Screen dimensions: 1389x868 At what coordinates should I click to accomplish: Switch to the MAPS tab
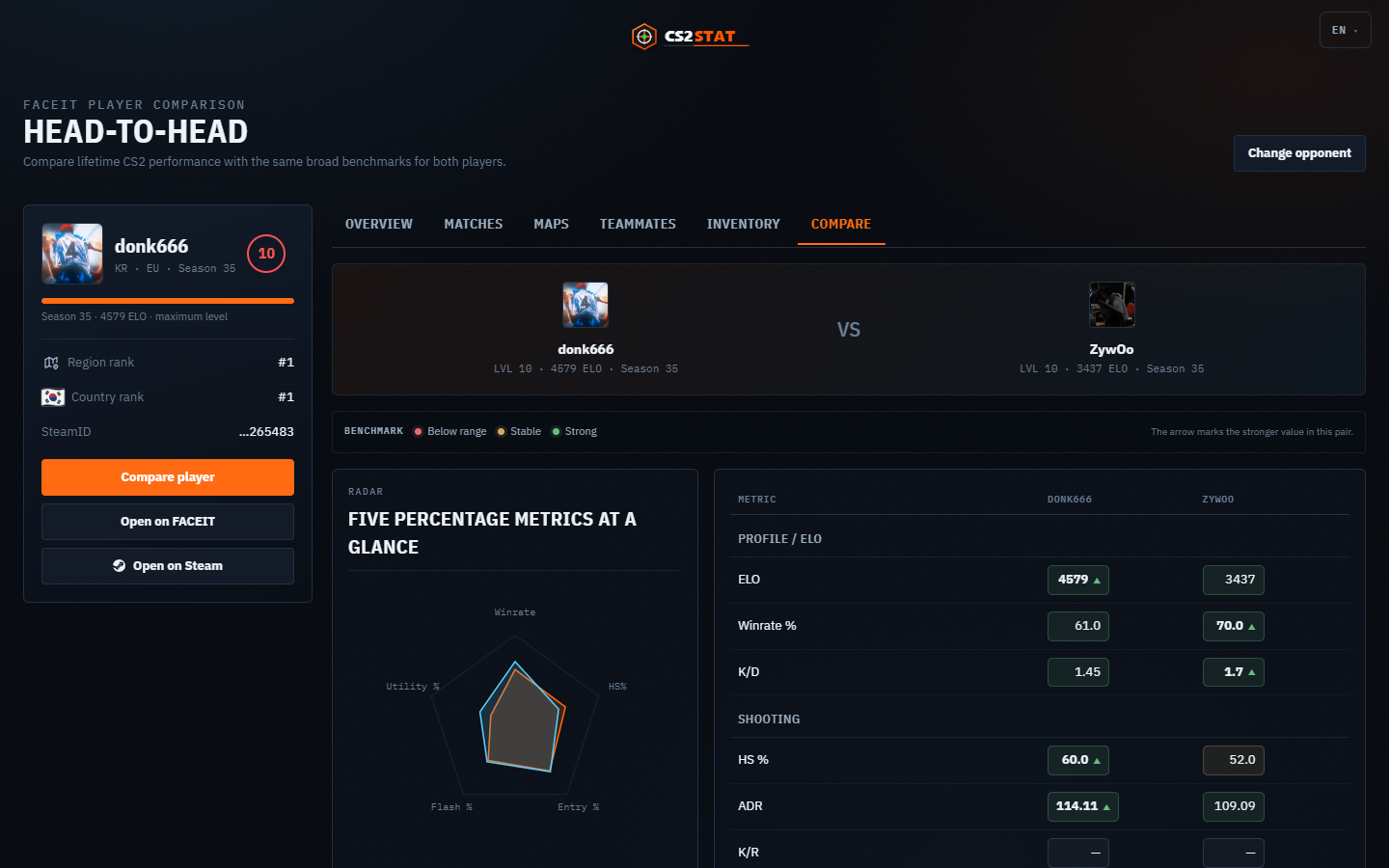(552, 224)
